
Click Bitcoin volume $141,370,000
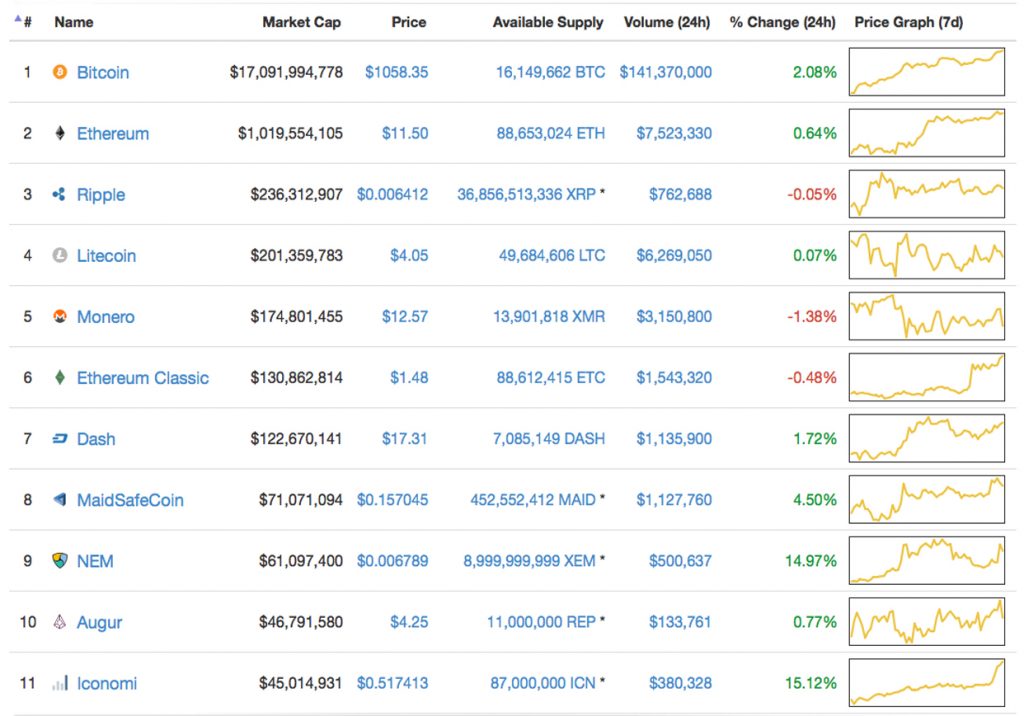(x=665, y=73)
